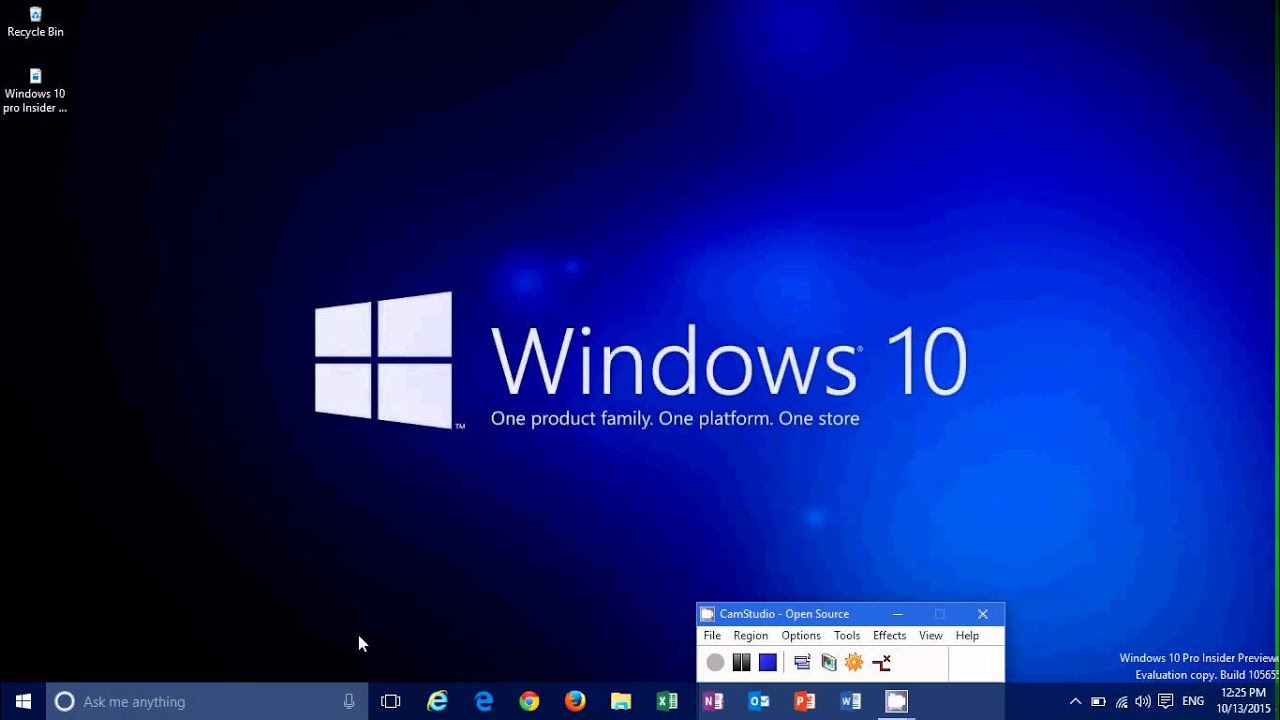The image size is (1280, 720).
Task: Open the Effects menu
Action: [889, 636]
